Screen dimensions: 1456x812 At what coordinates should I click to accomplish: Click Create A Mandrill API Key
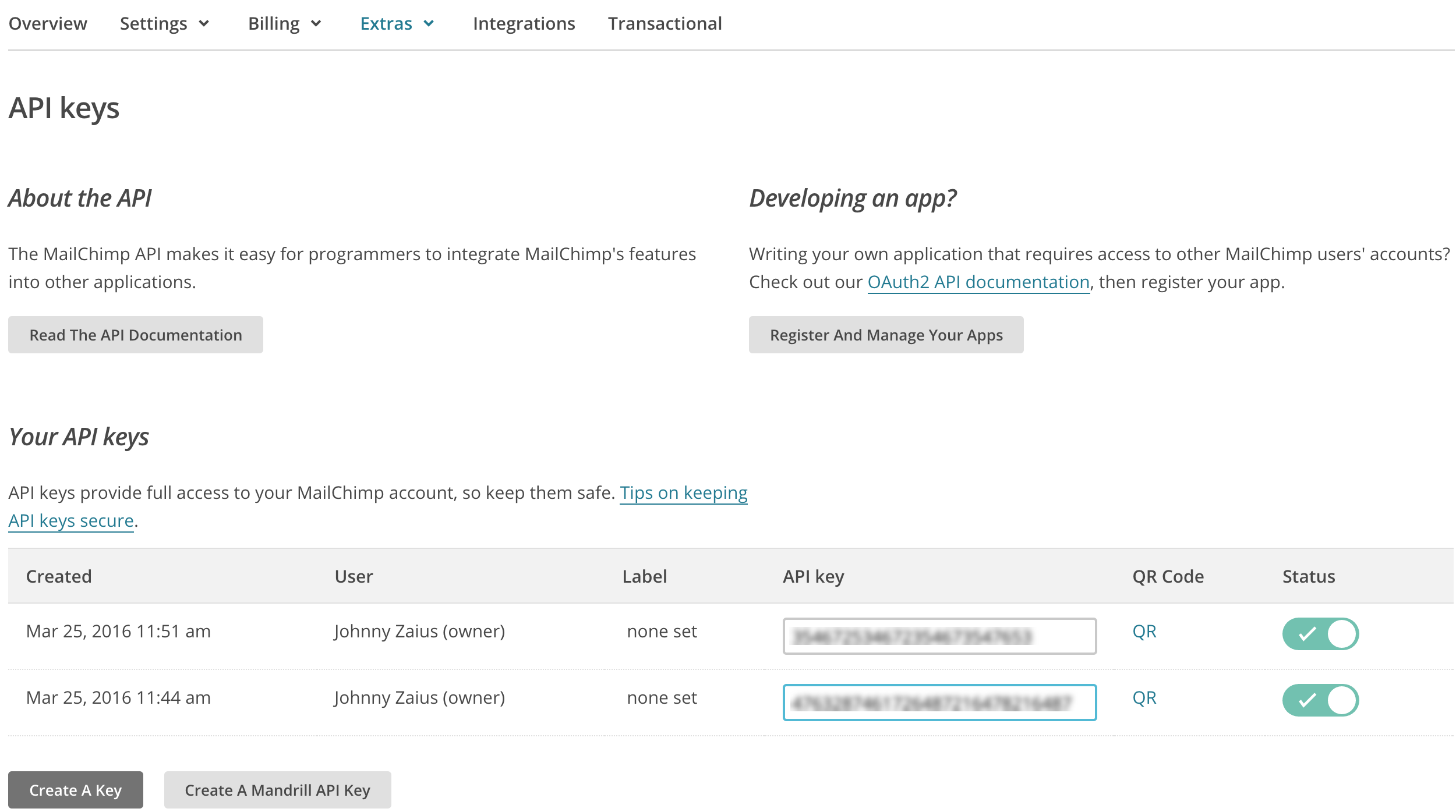(277, 790)
